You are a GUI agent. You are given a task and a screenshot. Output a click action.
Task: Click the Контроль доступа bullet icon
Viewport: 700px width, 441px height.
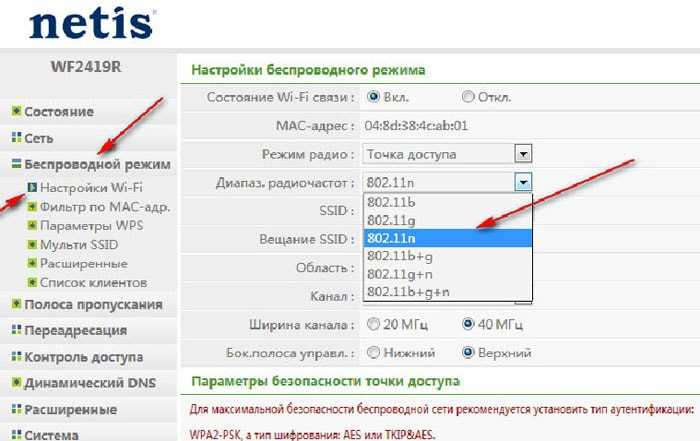click(17, 357)
